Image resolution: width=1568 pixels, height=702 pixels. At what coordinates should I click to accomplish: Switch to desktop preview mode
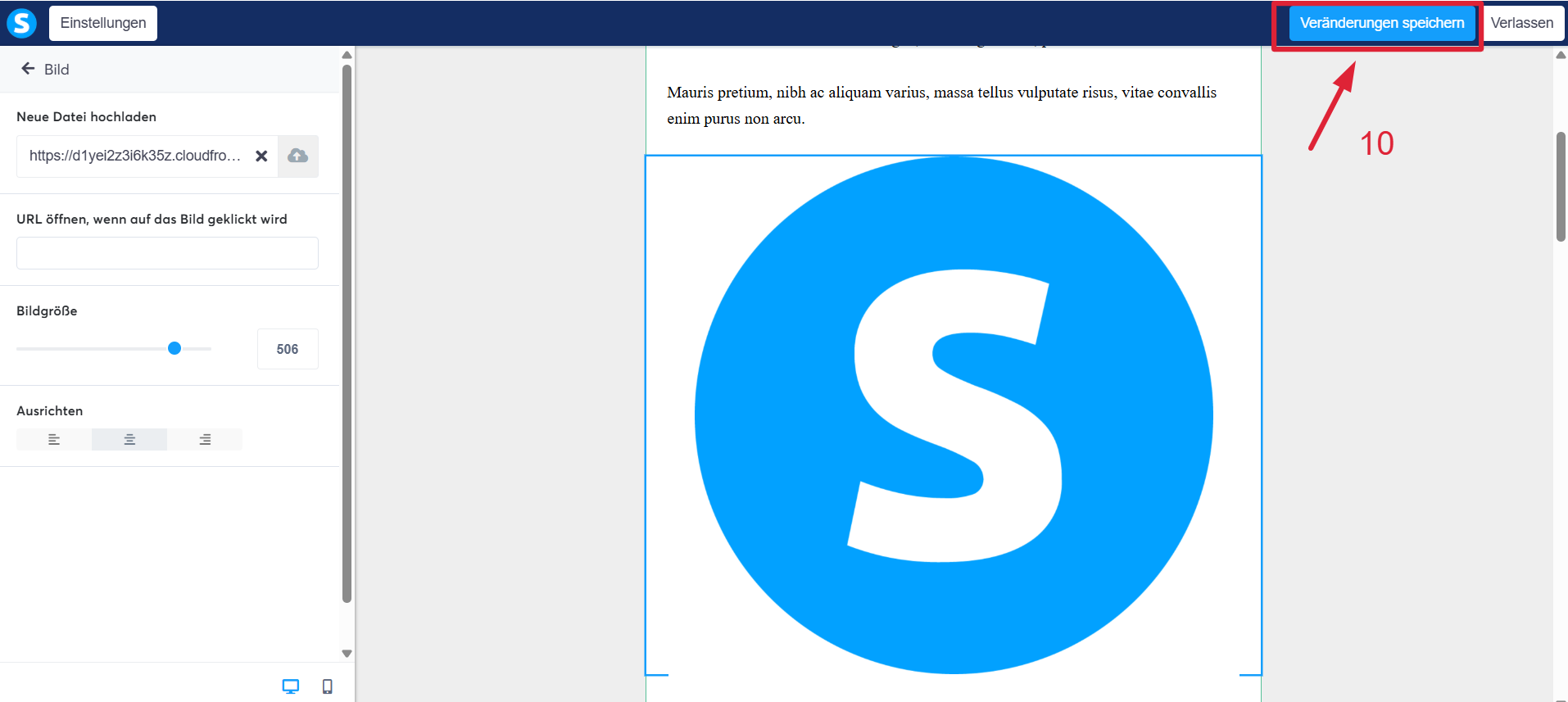click(x=291, y=686)
